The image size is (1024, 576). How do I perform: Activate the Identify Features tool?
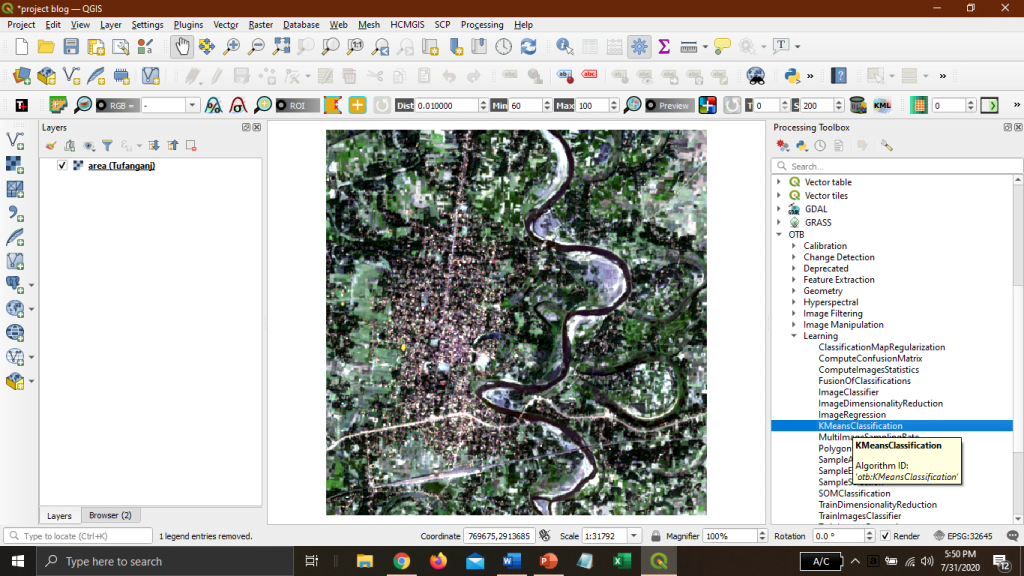(564, 46)
